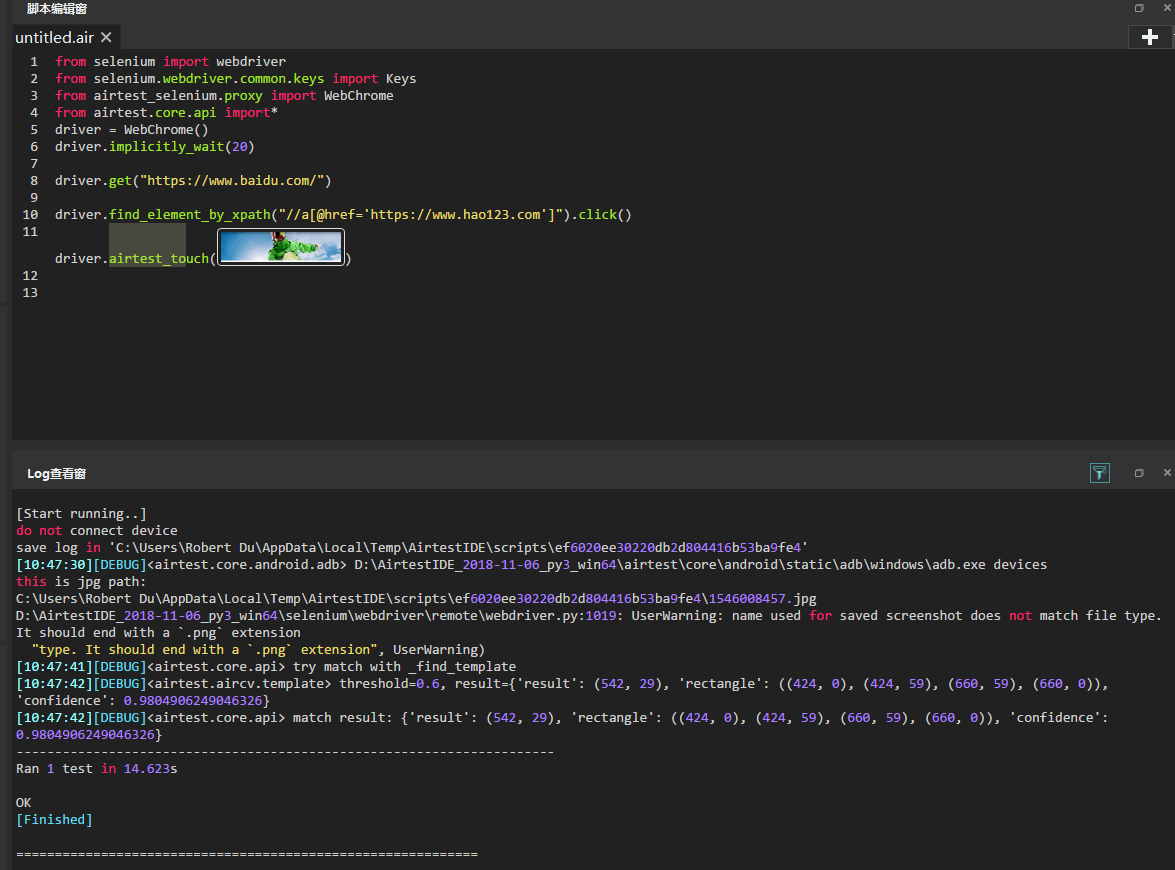Click 'do not connect device' log message
Viewport: 1175px width, 870px height.
pyautogui.click(x=97, y=531)
